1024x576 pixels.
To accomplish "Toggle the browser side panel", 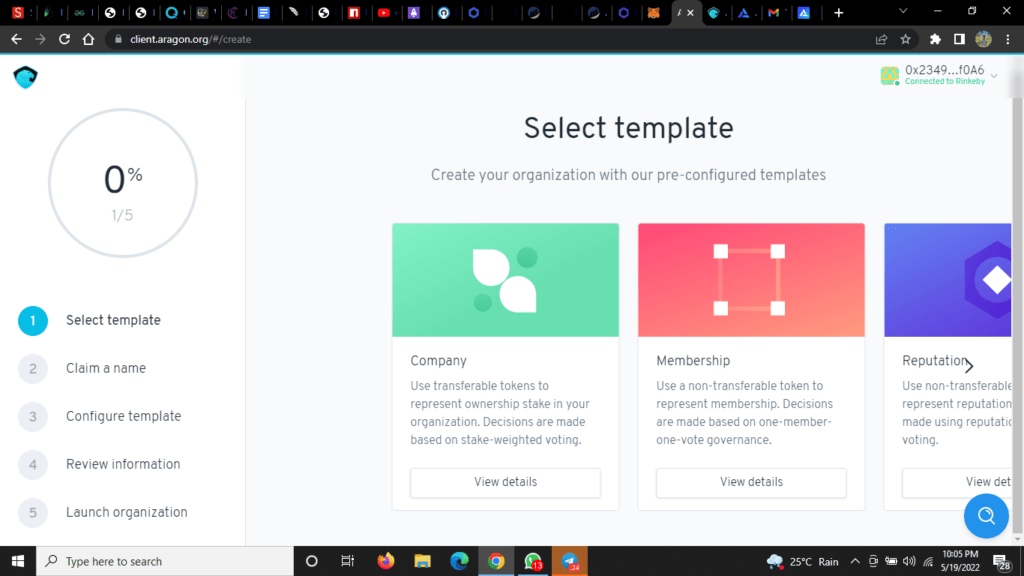I will [959, 39].
